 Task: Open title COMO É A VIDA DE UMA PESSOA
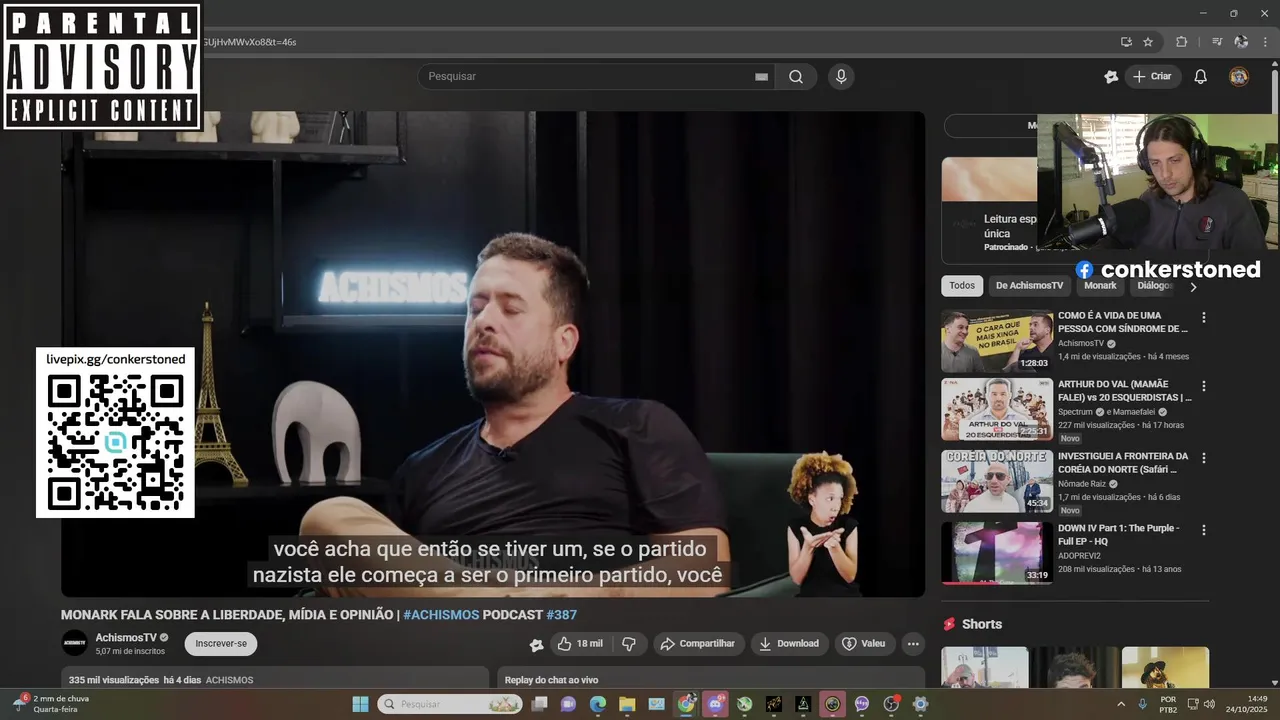click(1123, 322)
